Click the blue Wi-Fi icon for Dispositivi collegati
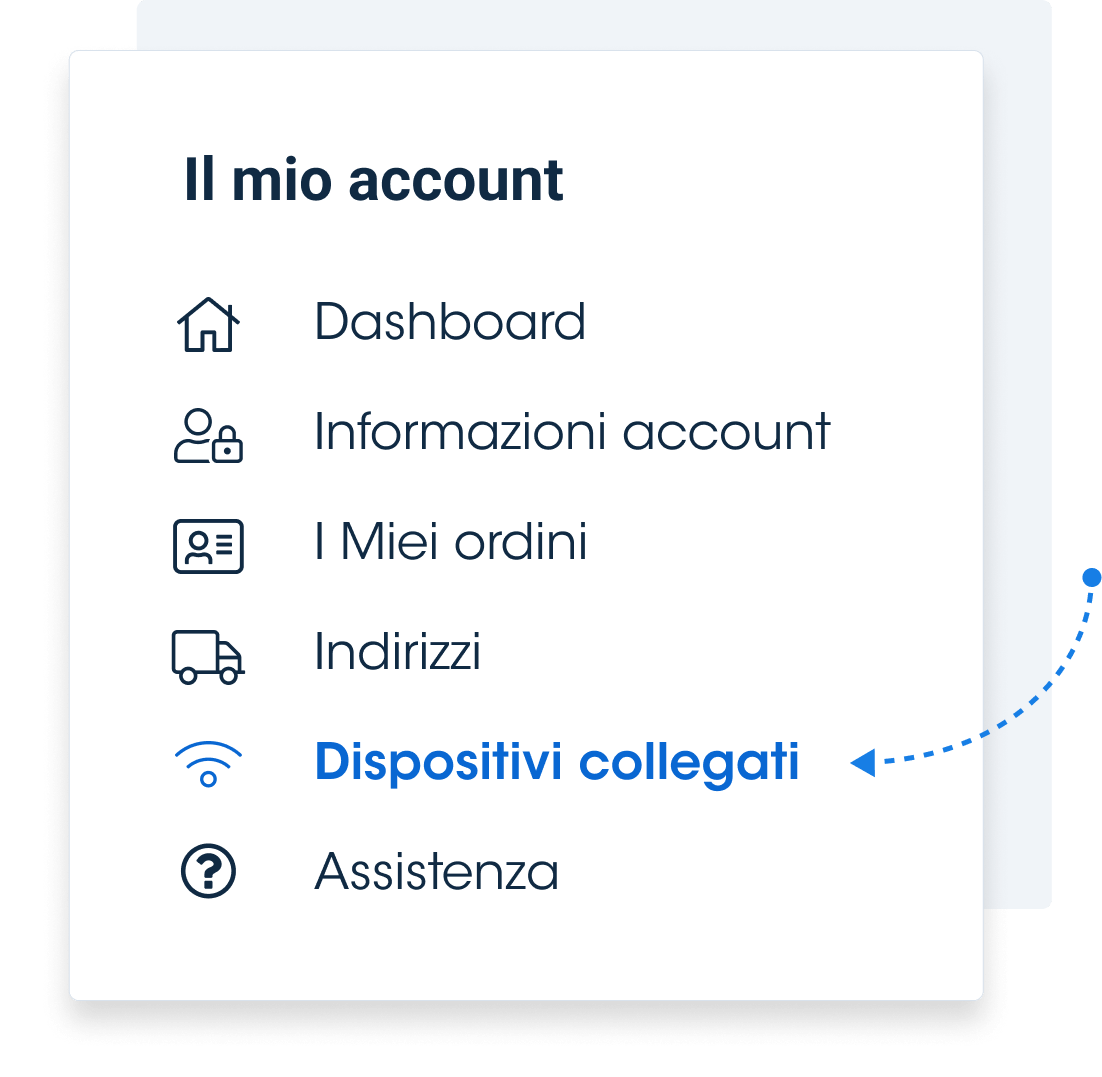 pos(208,763)
